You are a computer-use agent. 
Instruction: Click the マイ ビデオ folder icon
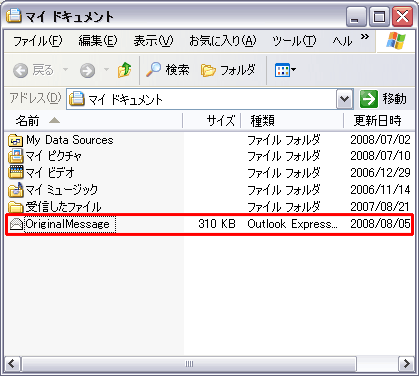tap(15, 173)
